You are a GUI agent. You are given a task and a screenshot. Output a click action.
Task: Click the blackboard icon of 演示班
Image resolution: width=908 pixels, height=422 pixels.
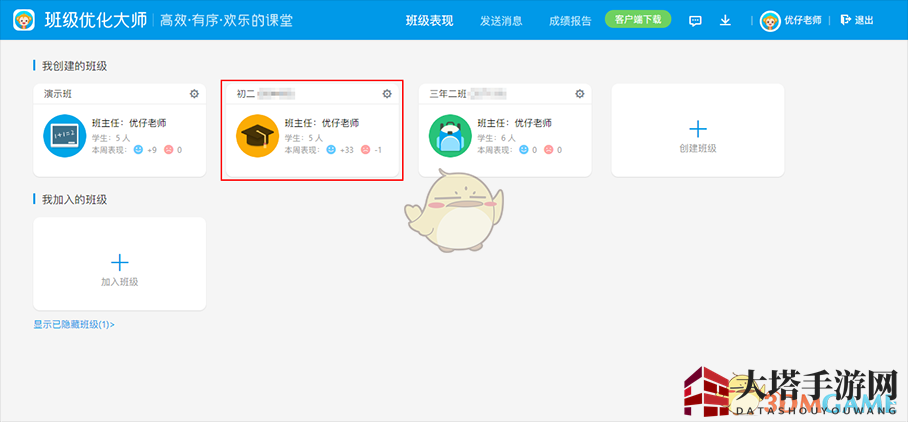click(65, 136)
